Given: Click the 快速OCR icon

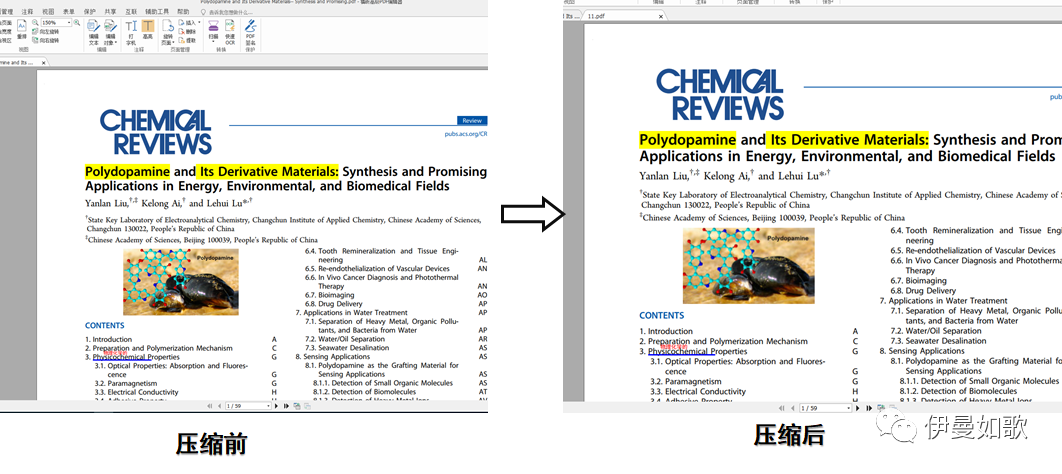Looking at the screenshot, I should point(230,26).
